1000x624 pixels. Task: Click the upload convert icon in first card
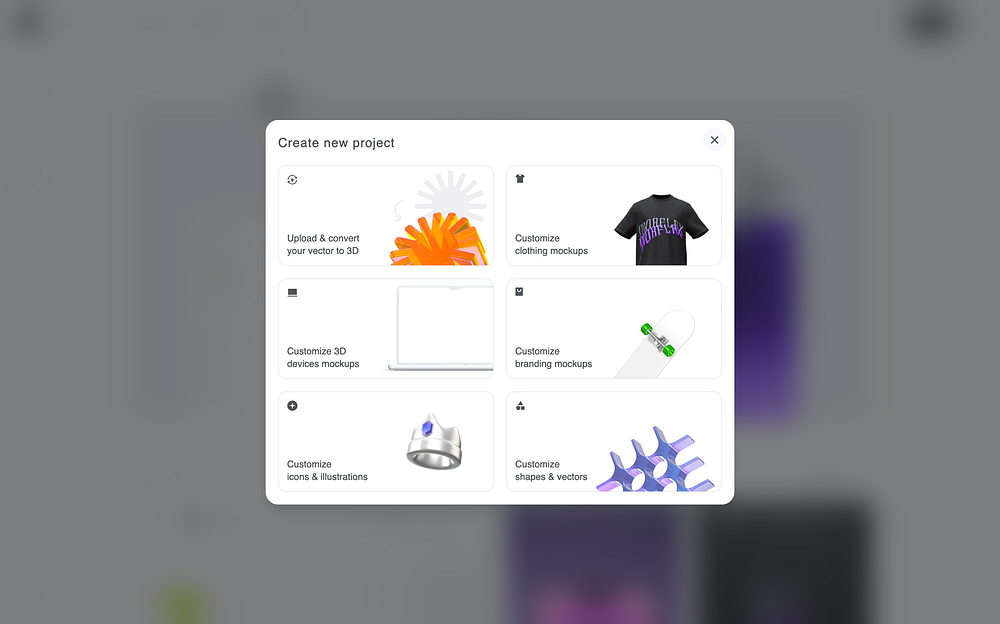click(x=292, y=180)
